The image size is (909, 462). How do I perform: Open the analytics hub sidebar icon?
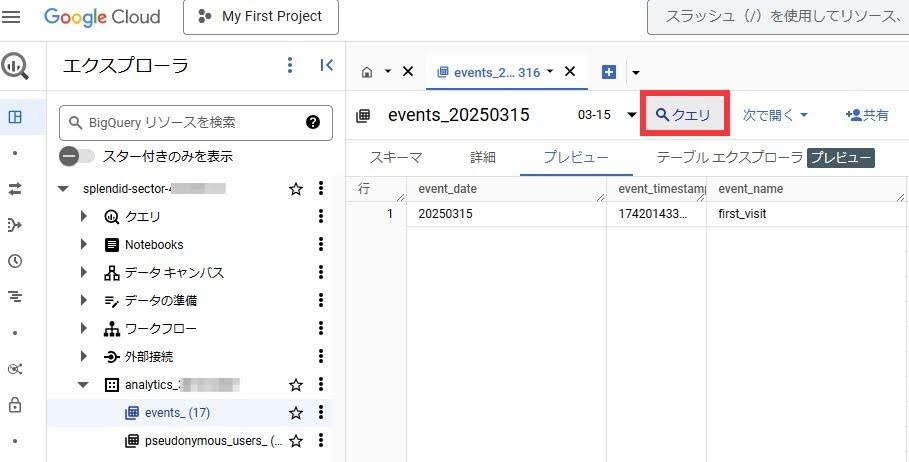15,369
